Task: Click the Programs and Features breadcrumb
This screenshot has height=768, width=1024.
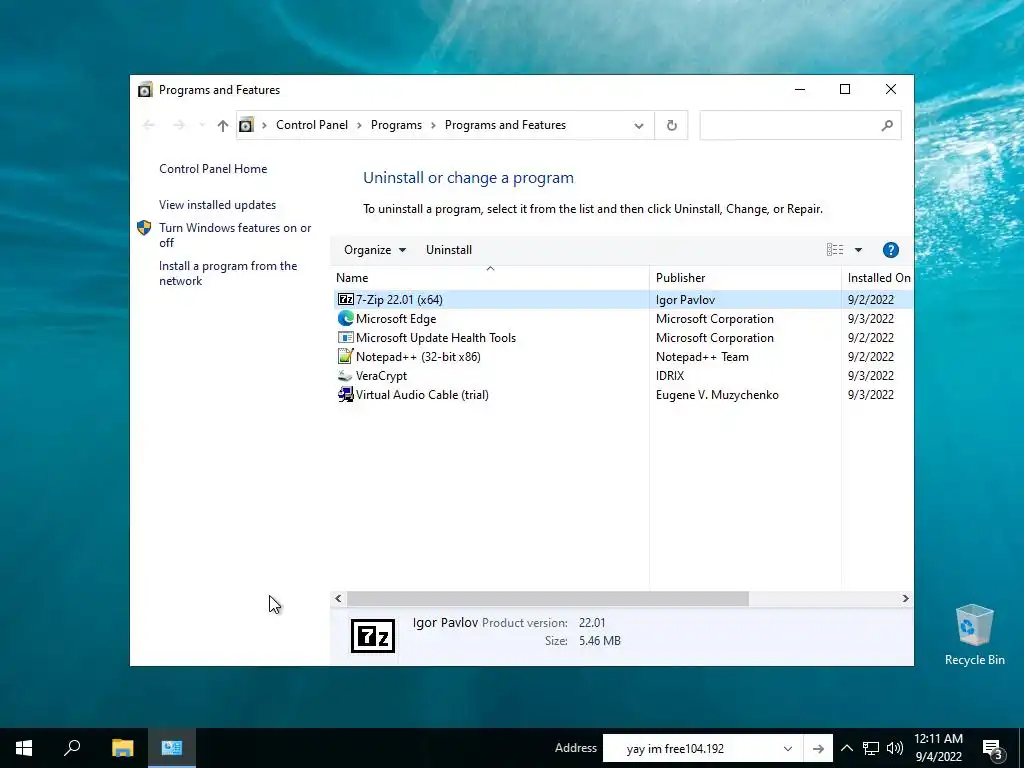Action: pos(505,125)
